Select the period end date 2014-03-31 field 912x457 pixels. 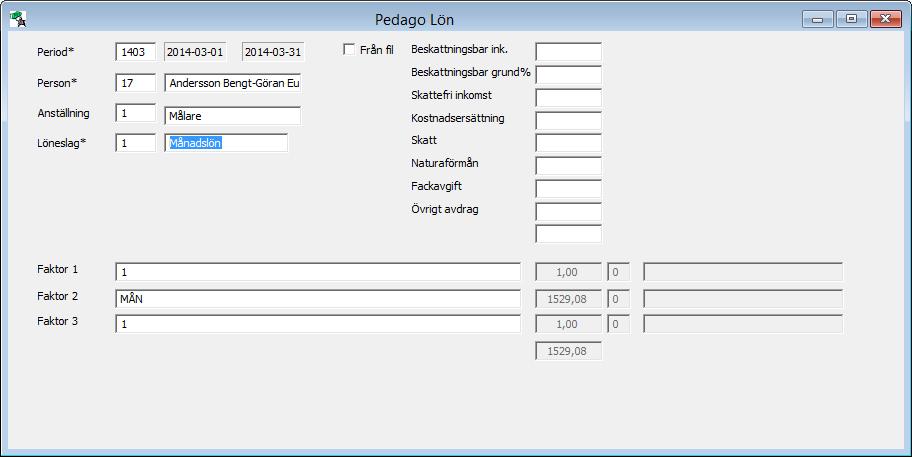(273, 52)
